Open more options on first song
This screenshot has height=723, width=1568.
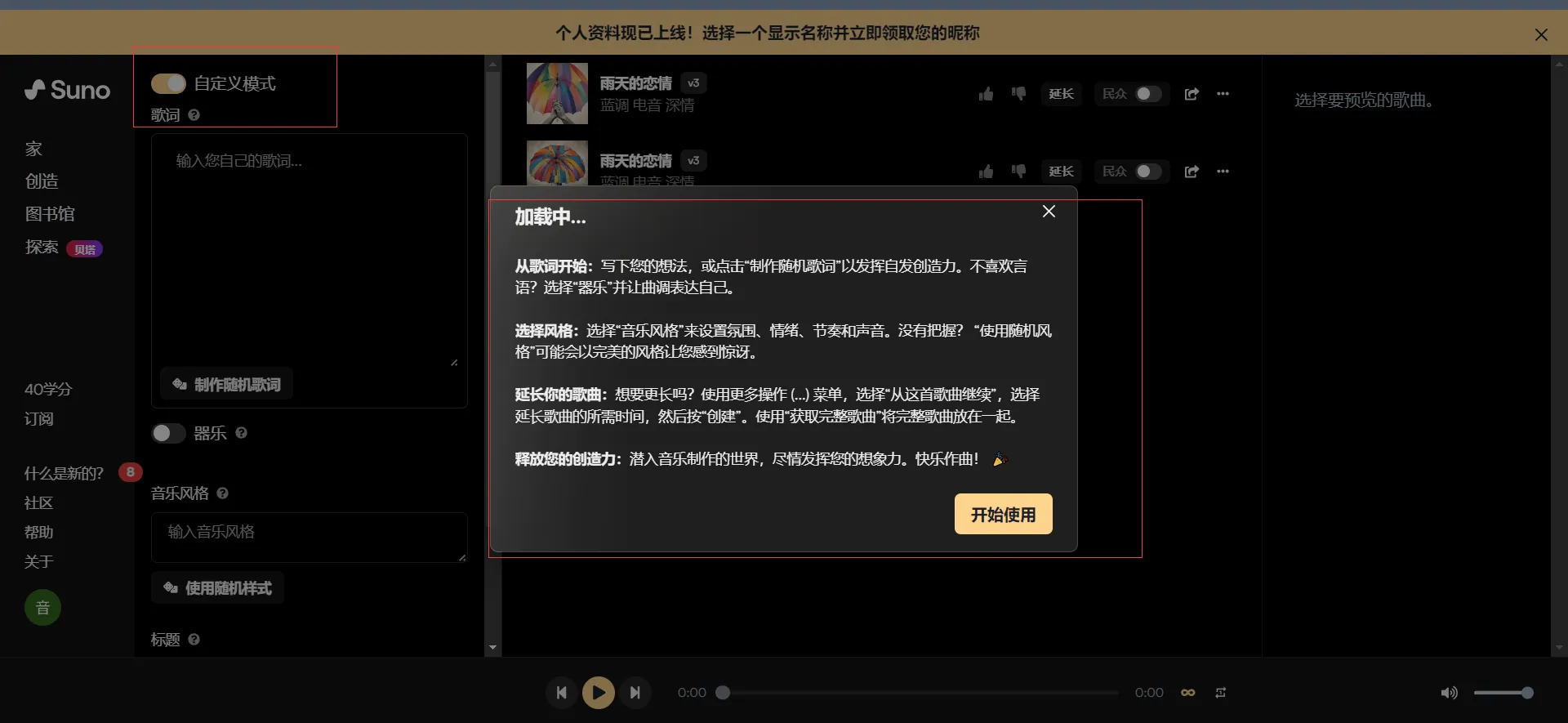pyautogui.click(x=1223, y=94)
